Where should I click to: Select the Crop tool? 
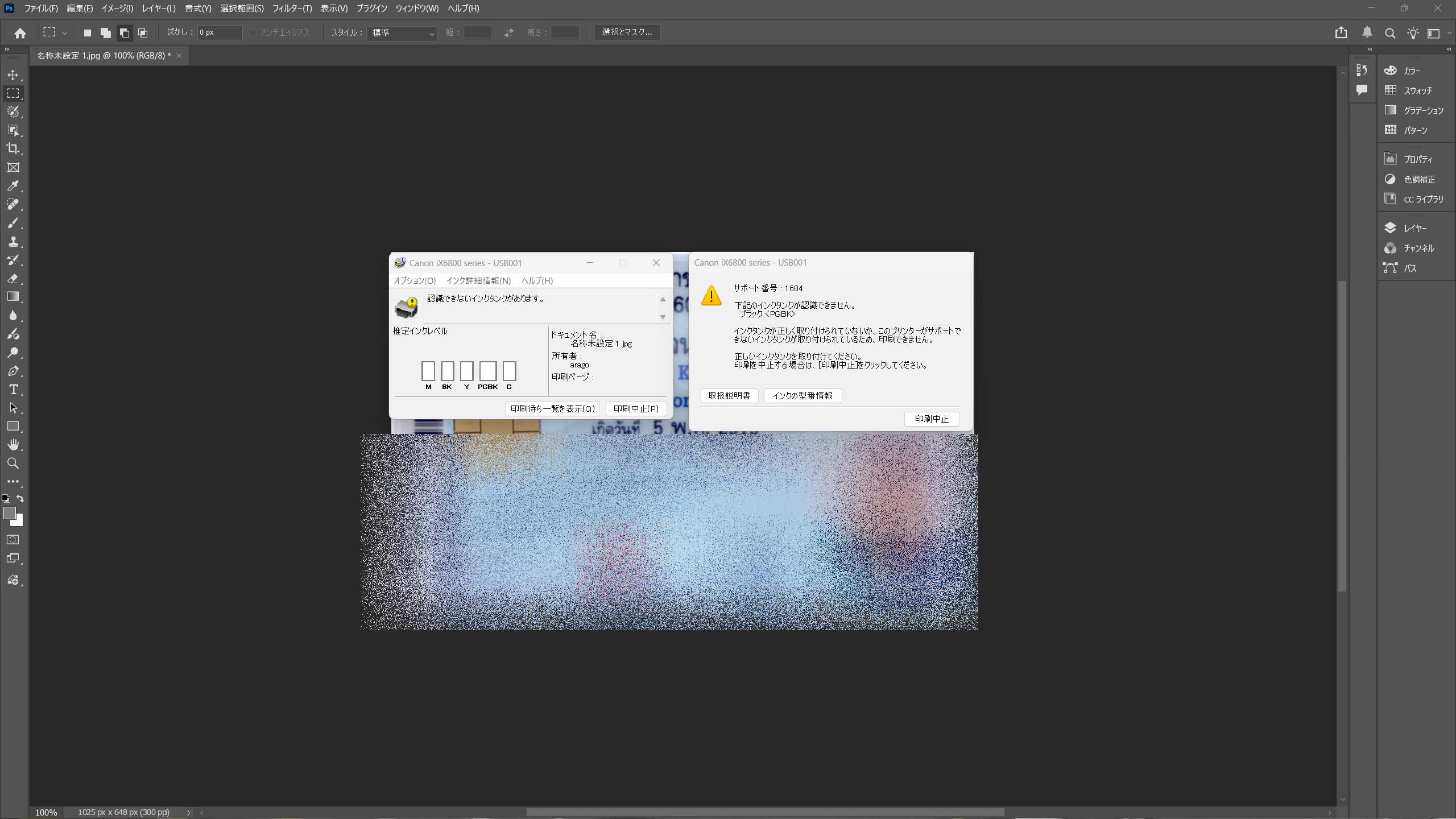click(x=13, y=148)
